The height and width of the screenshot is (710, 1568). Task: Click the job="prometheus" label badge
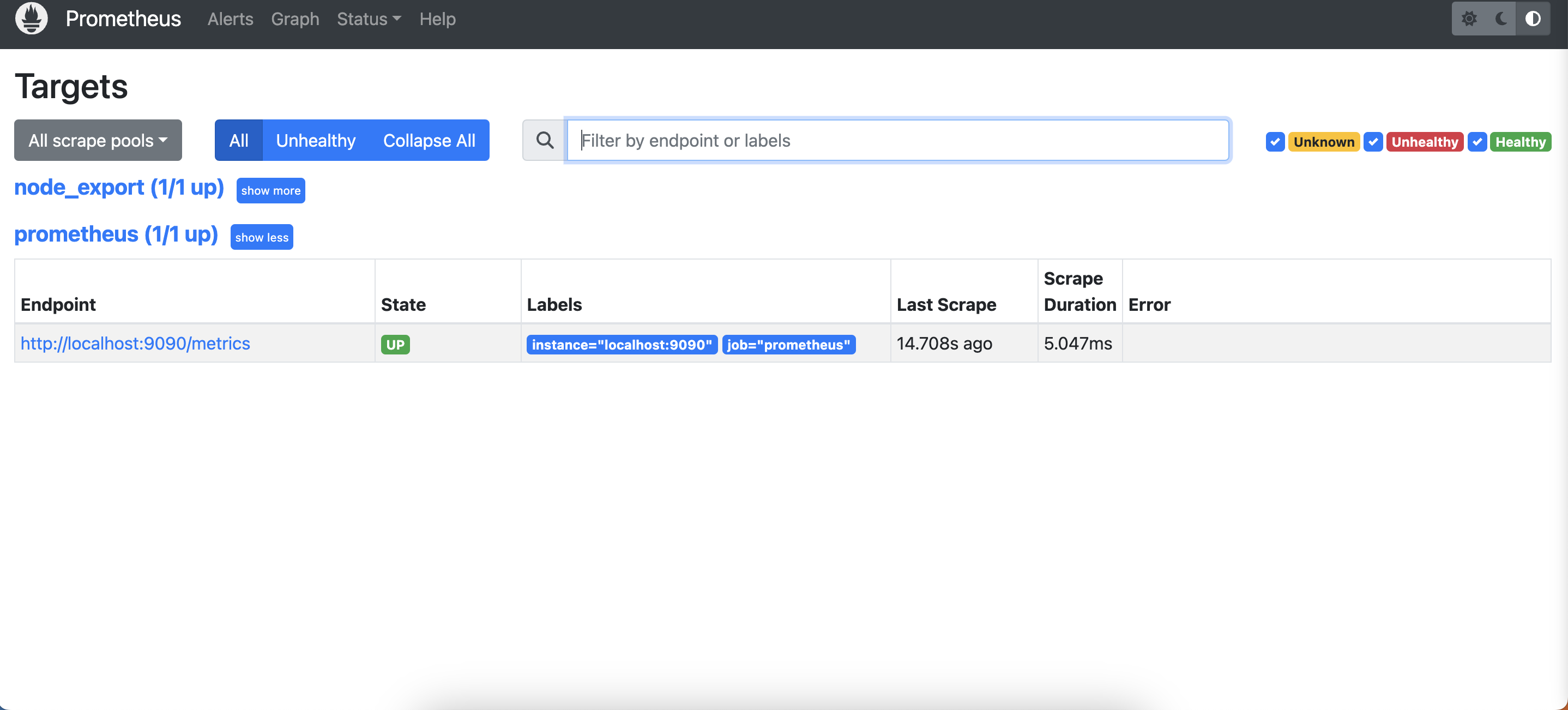(789, 345)
